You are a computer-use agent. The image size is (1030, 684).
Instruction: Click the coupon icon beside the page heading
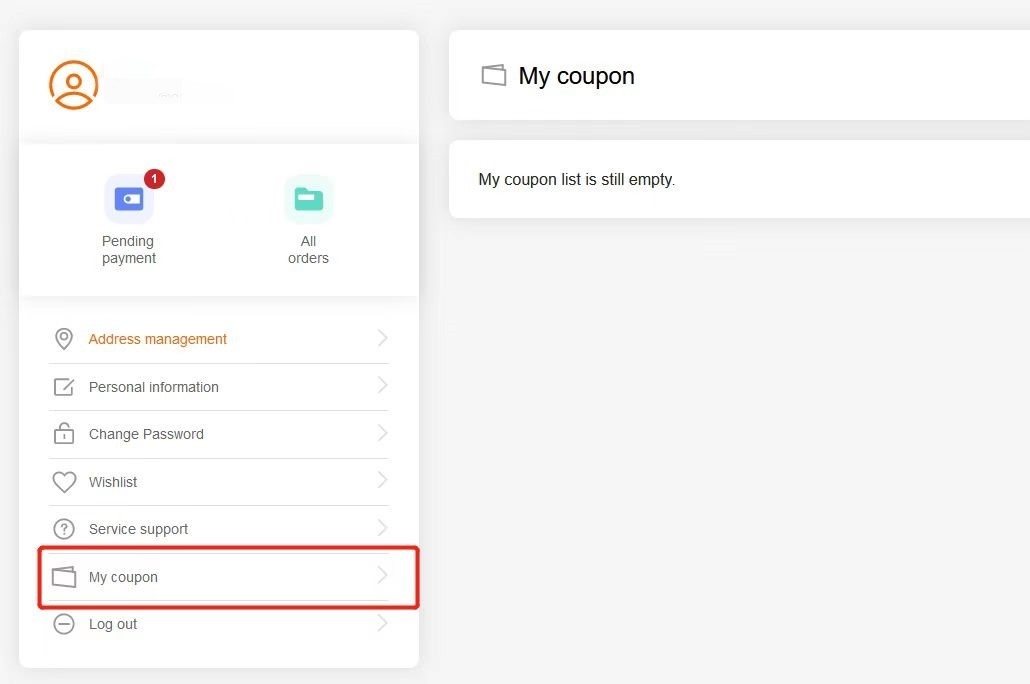click(x=494, y=75)
